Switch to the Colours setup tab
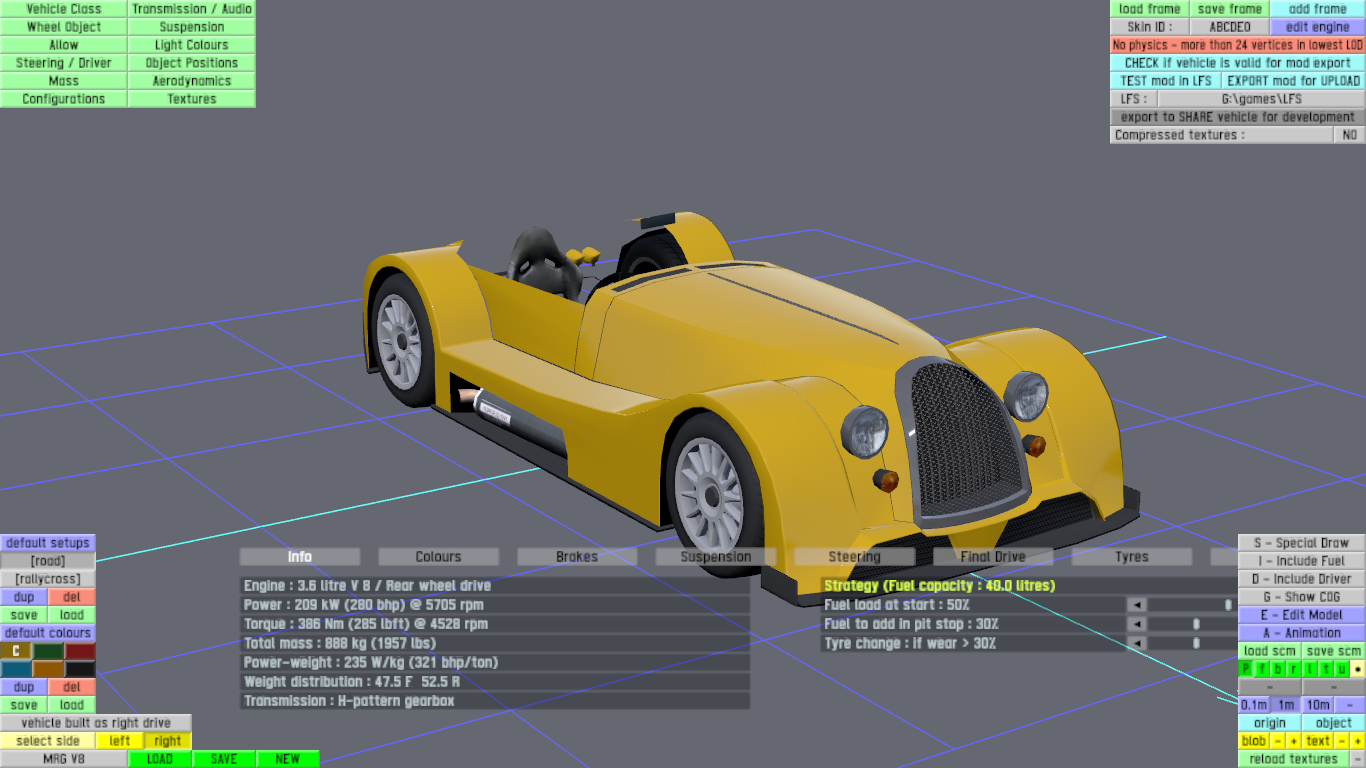 click(x=439, y=557)
